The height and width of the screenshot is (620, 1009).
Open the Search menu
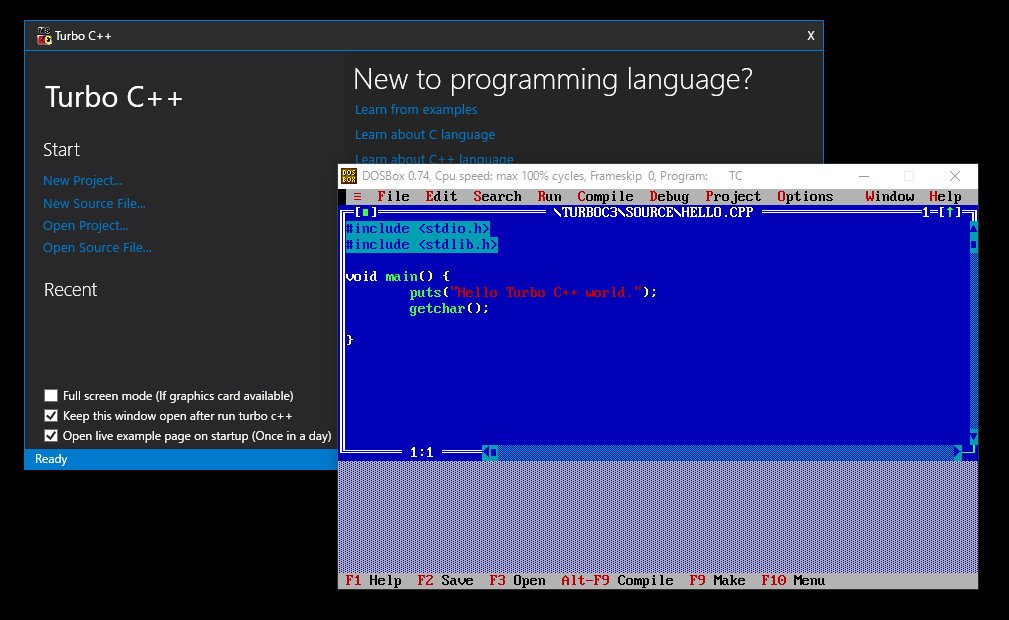tap(497, 196)
